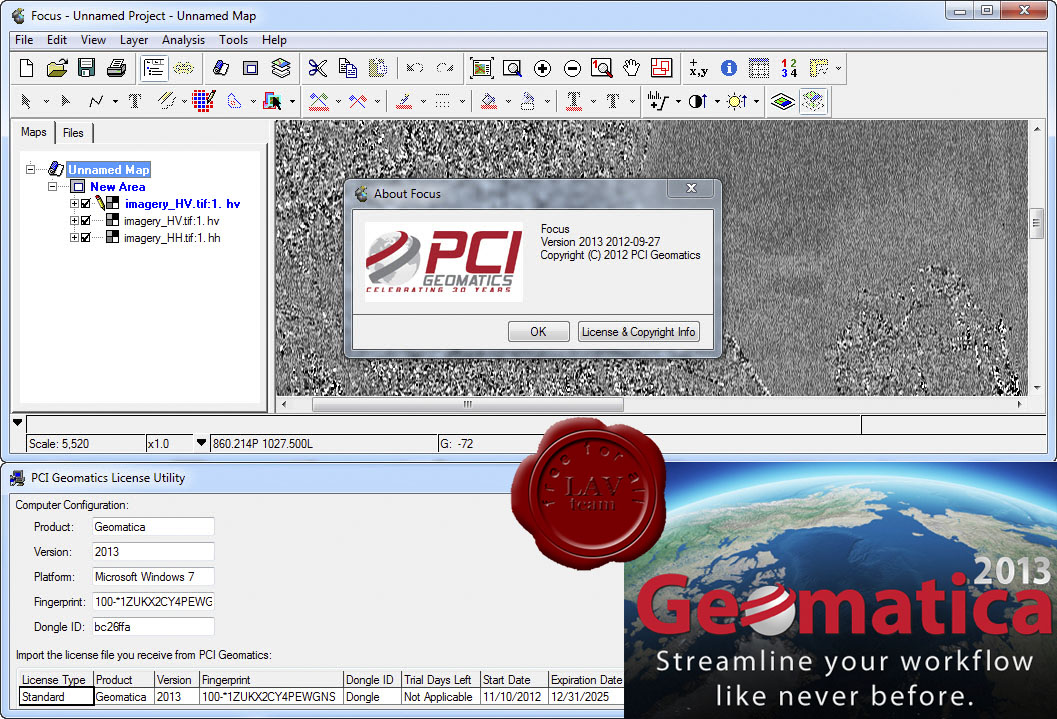Switch to the Files tab
The height and width of the screenshot is (719, 1057).
[x=73, y=133]
